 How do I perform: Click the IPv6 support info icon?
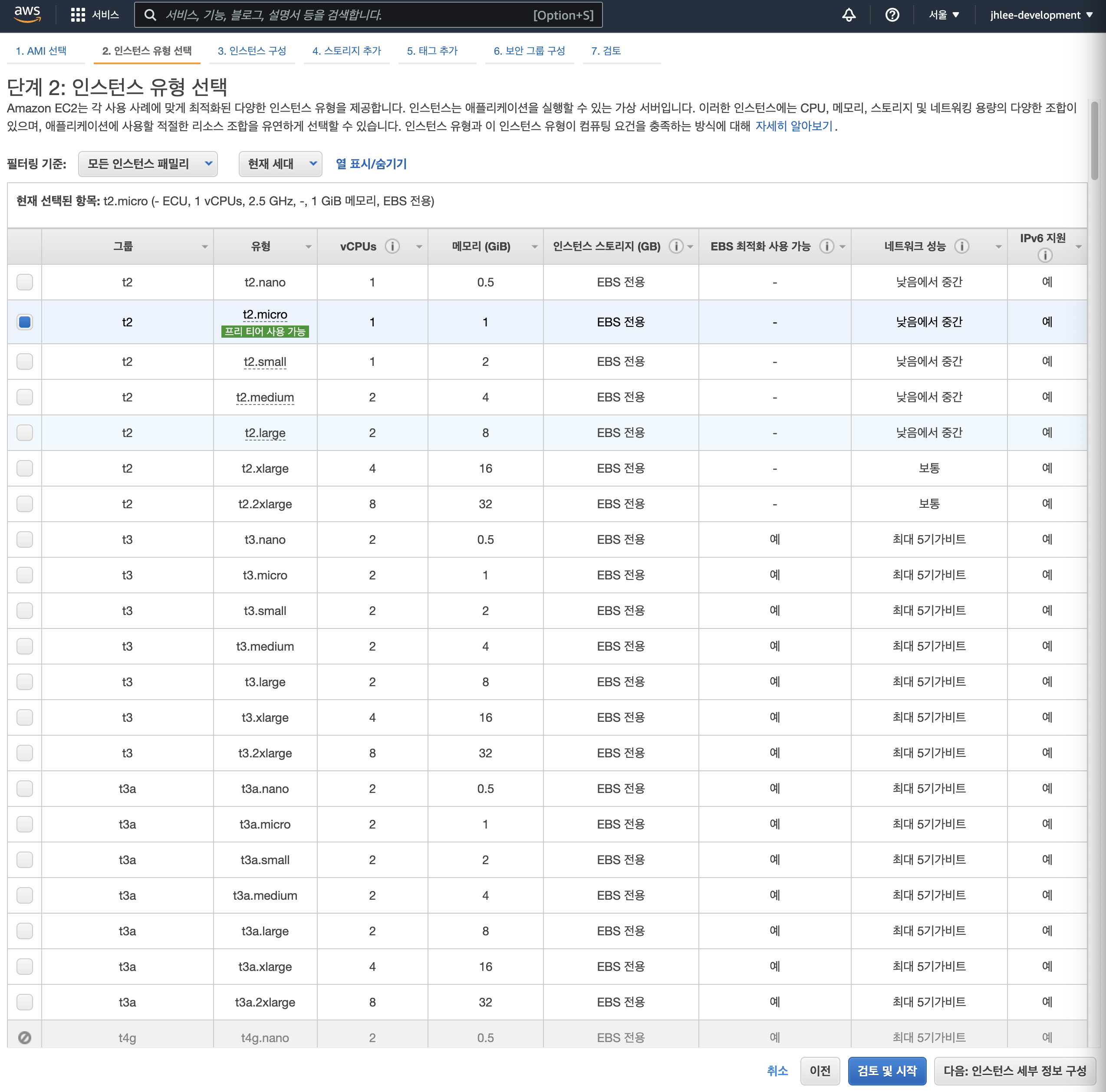(x=1045, y=255)
